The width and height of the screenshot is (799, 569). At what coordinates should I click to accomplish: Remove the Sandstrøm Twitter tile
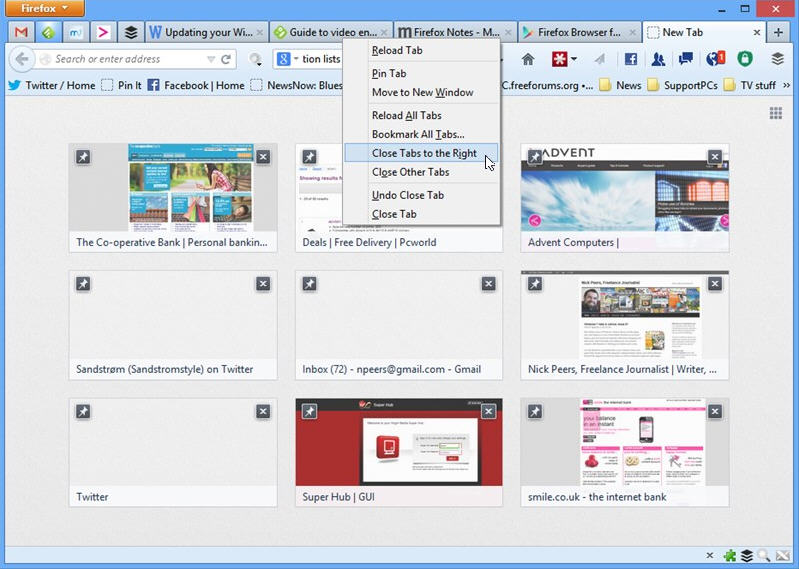click(x=263, y=284)
